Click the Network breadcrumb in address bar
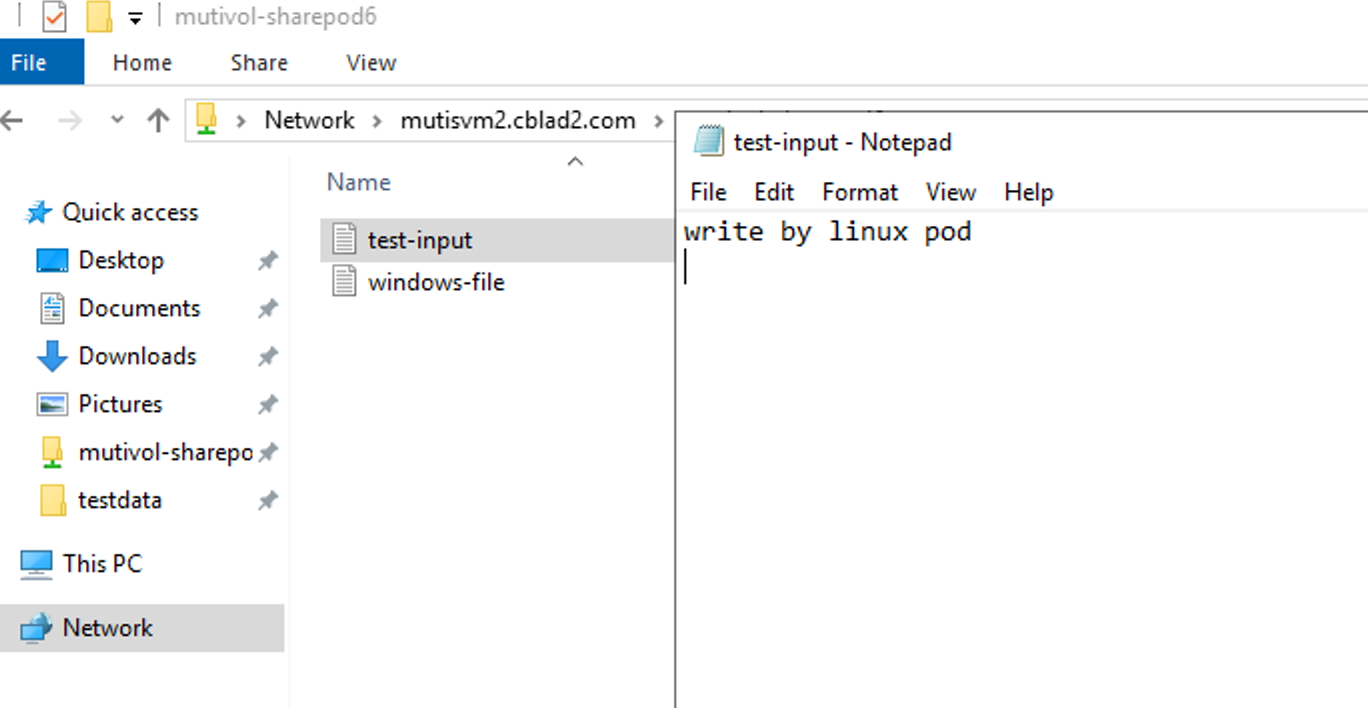The width and height of the screenshot is (1368, 708). tap(309, 120)
